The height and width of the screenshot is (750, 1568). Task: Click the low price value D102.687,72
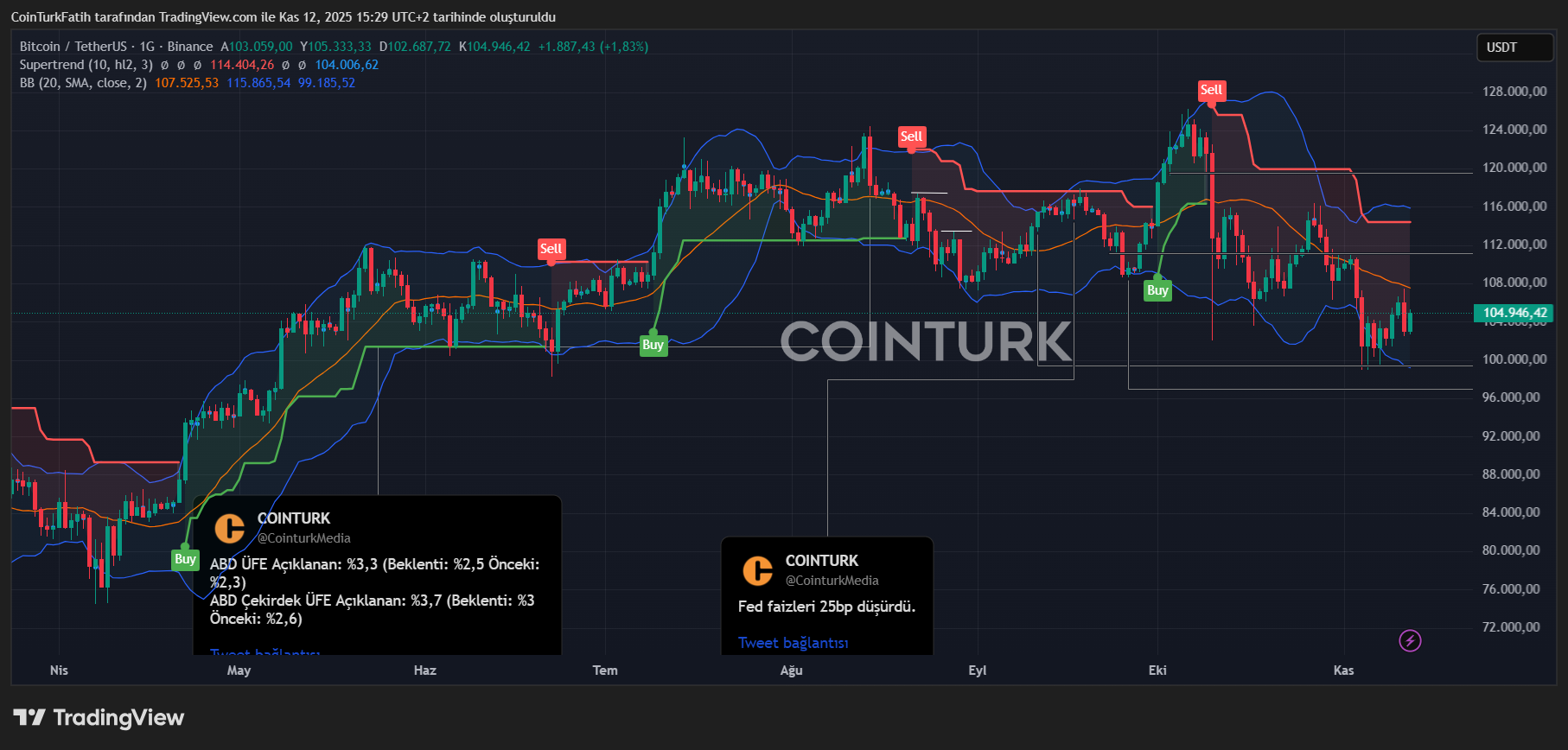(415, 47)
